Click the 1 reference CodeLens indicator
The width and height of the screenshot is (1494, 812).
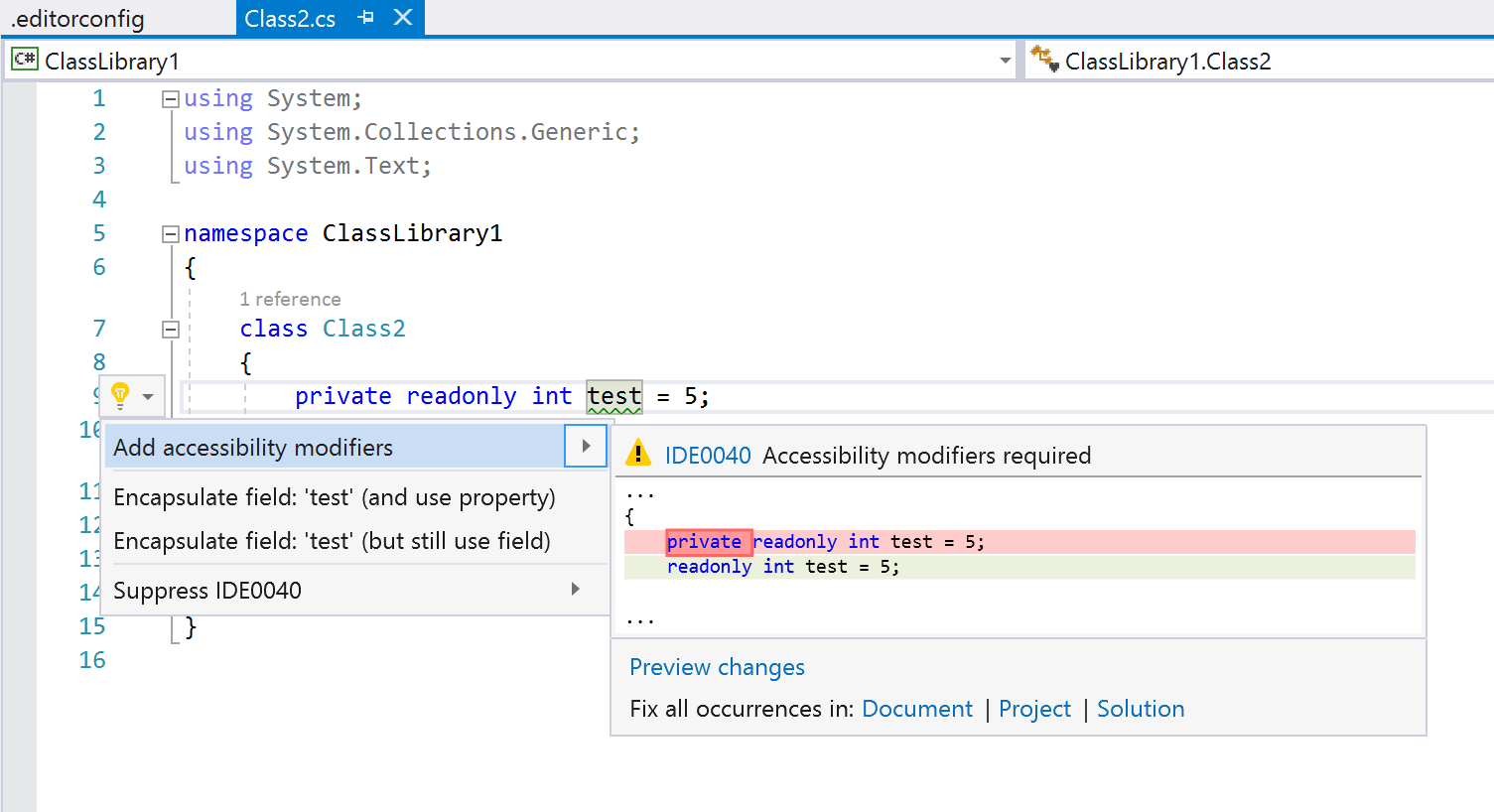(x=289, y=299)
